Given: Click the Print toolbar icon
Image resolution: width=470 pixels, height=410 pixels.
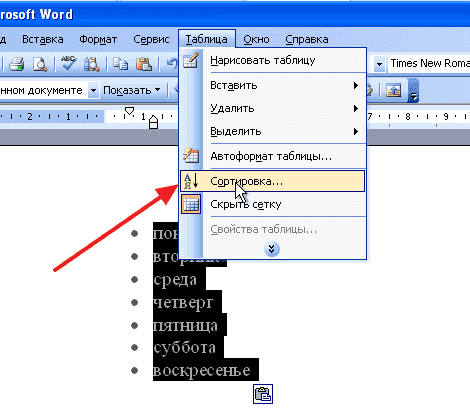Looking at the screenshot, I should pos(17,64).
